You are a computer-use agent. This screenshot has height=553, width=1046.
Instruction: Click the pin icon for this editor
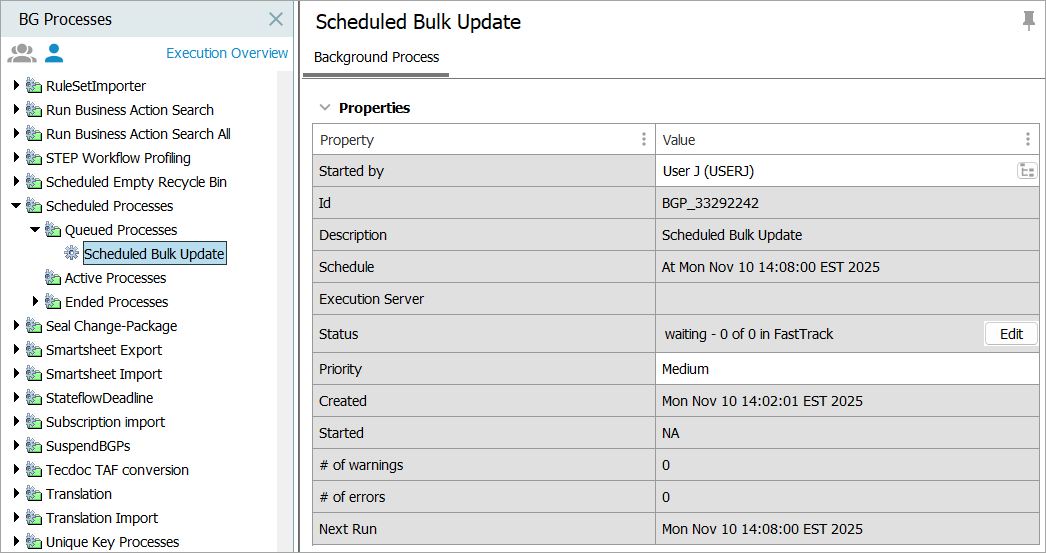tap(1028, 21)
